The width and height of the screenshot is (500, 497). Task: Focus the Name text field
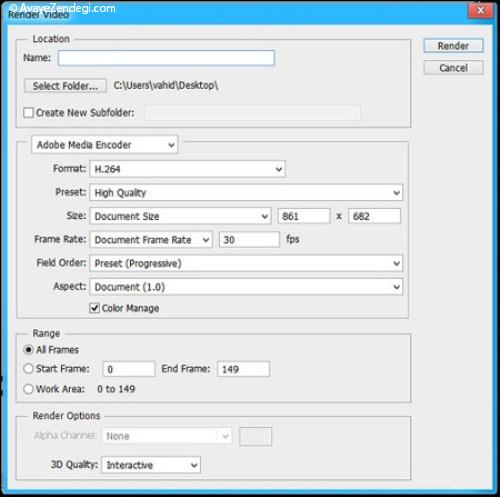coord(166,58)
